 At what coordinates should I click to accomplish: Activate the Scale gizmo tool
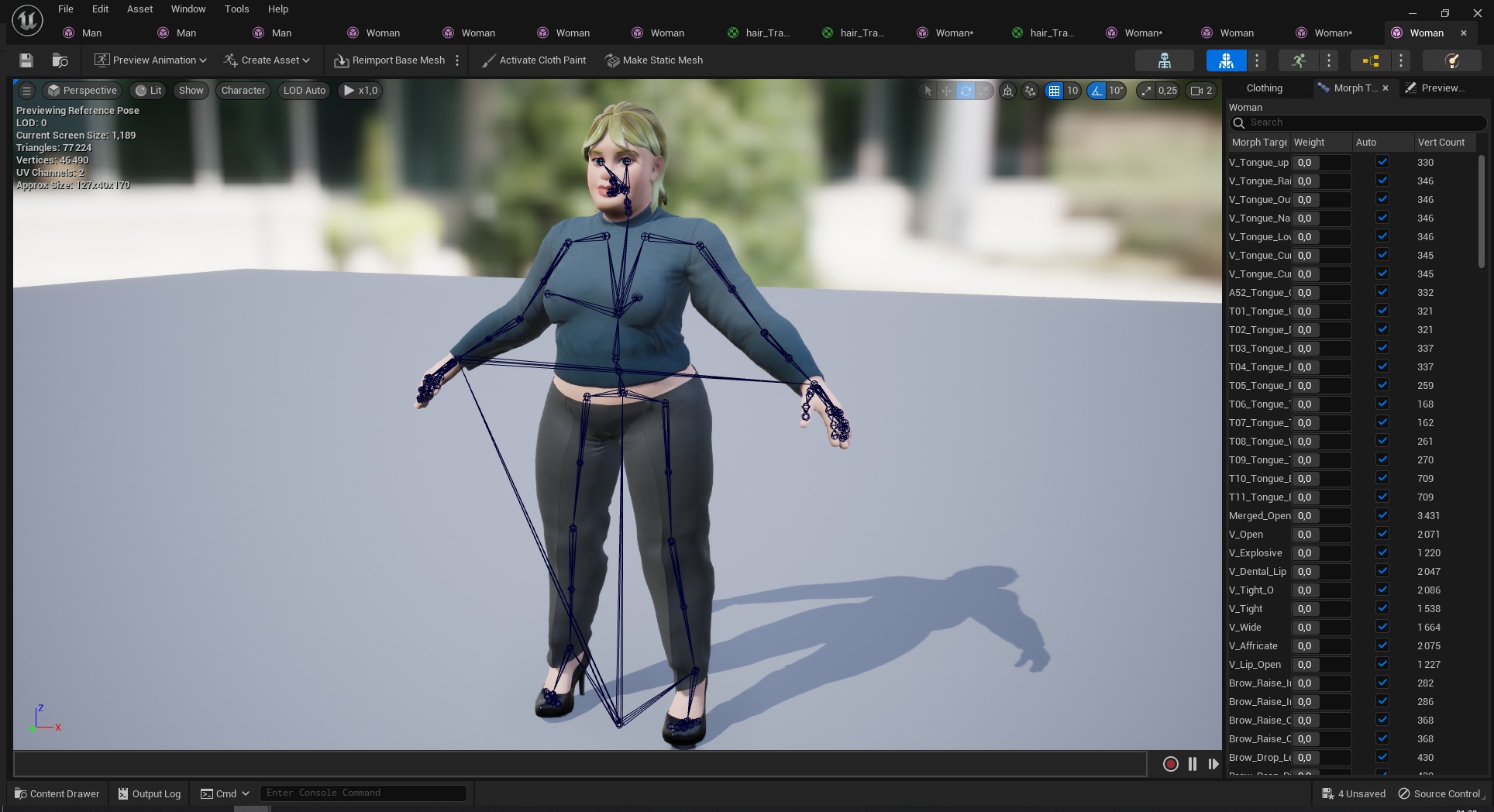984,91
